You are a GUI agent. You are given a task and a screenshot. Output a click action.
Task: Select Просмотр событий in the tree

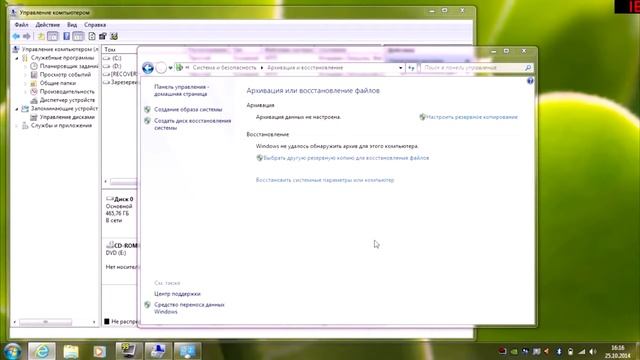pyautogui.click(x=65, y=75)
